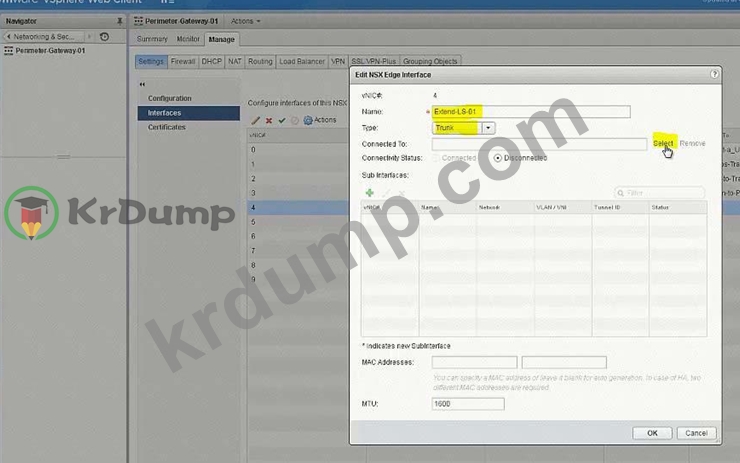Open the gear Actions menu above interfaces table
The image size is (740, 463).
(x=320, y=120)
